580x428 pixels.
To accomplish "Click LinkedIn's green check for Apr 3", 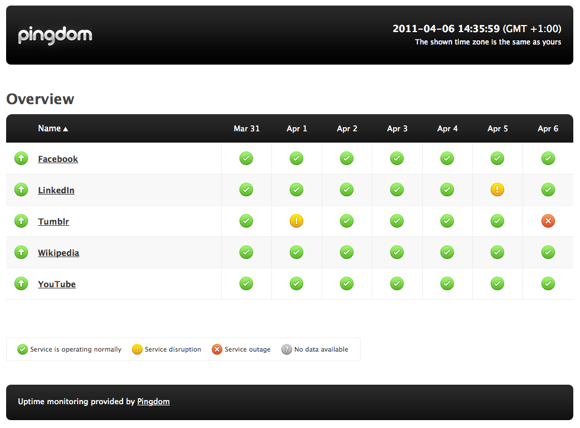I will (397, 190).
